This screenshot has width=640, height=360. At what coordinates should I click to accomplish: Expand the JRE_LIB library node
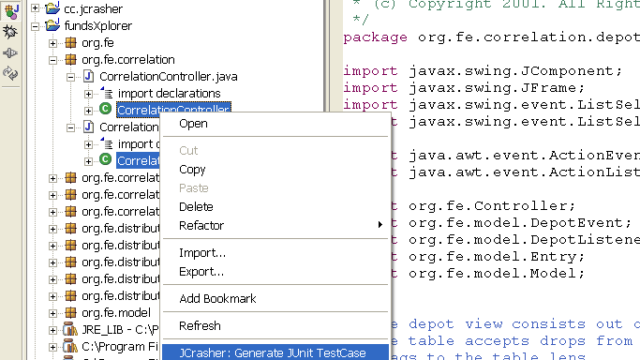point(53,330)
